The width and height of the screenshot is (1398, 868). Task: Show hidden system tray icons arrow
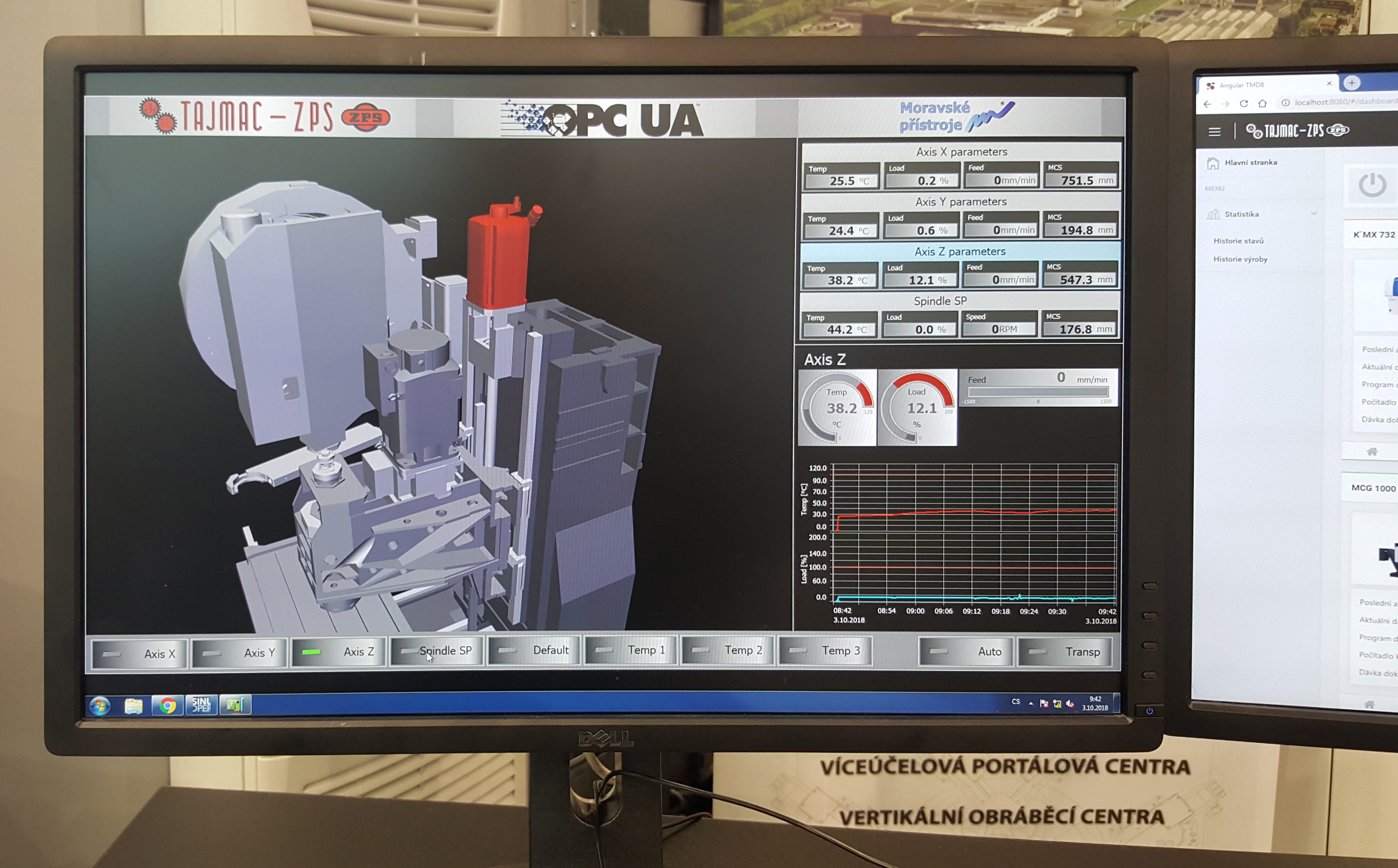tap(1031, 703)
